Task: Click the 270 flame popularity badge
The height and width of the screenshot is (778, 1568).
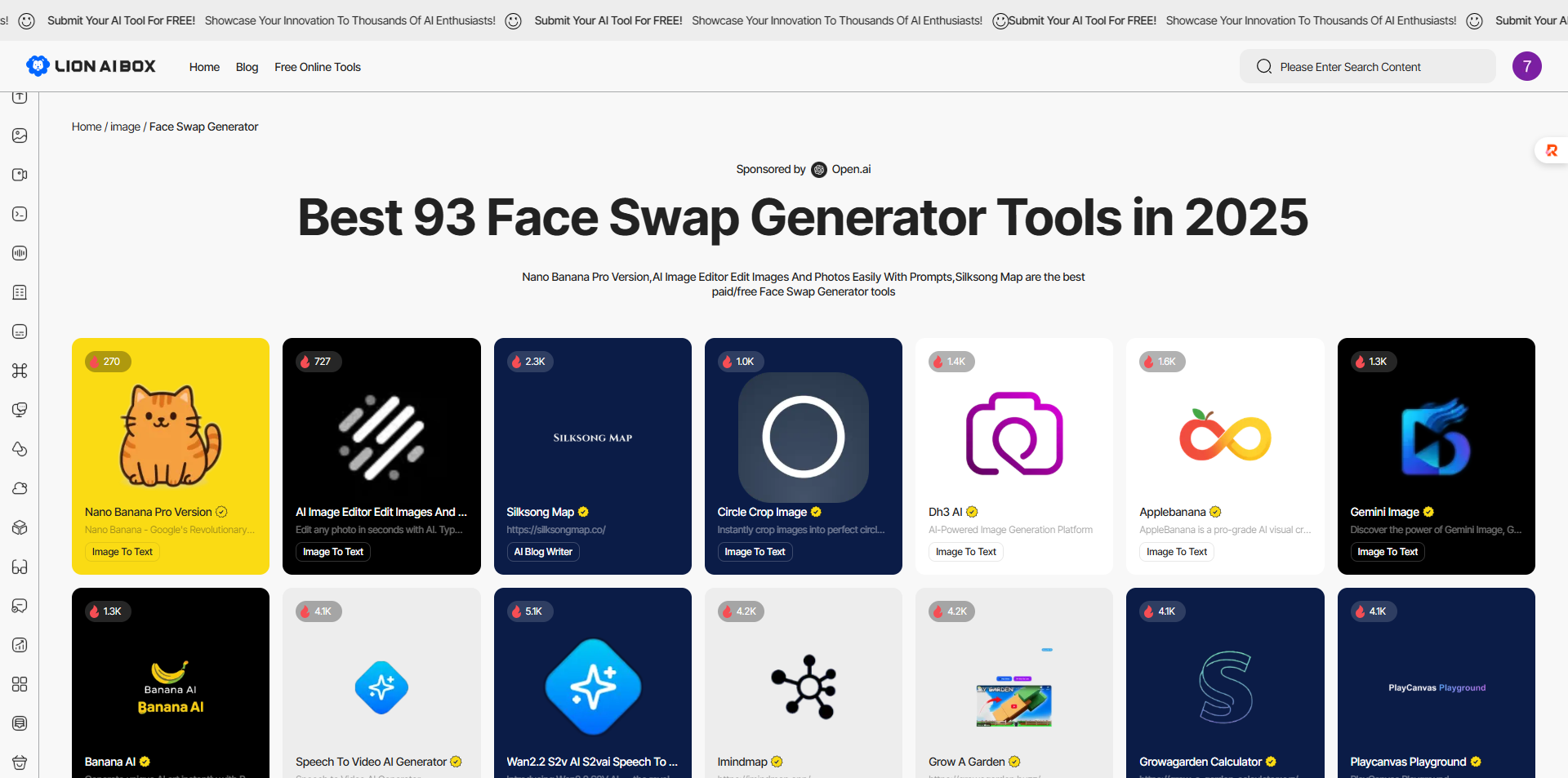Action: point(108,362)
